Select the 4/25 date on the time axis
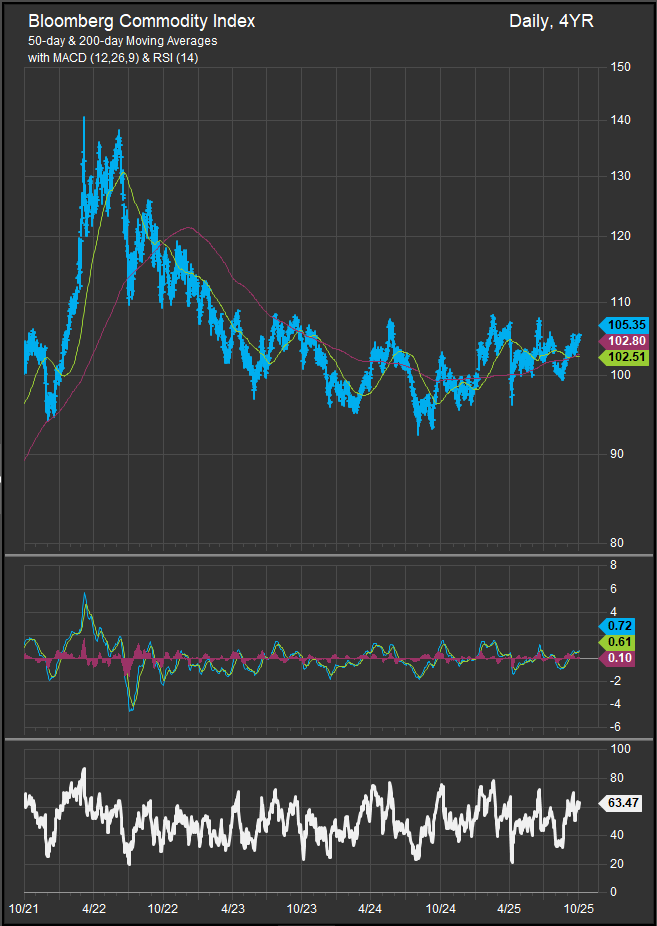The height and width of the screenshot is (926, 657). 510,909
